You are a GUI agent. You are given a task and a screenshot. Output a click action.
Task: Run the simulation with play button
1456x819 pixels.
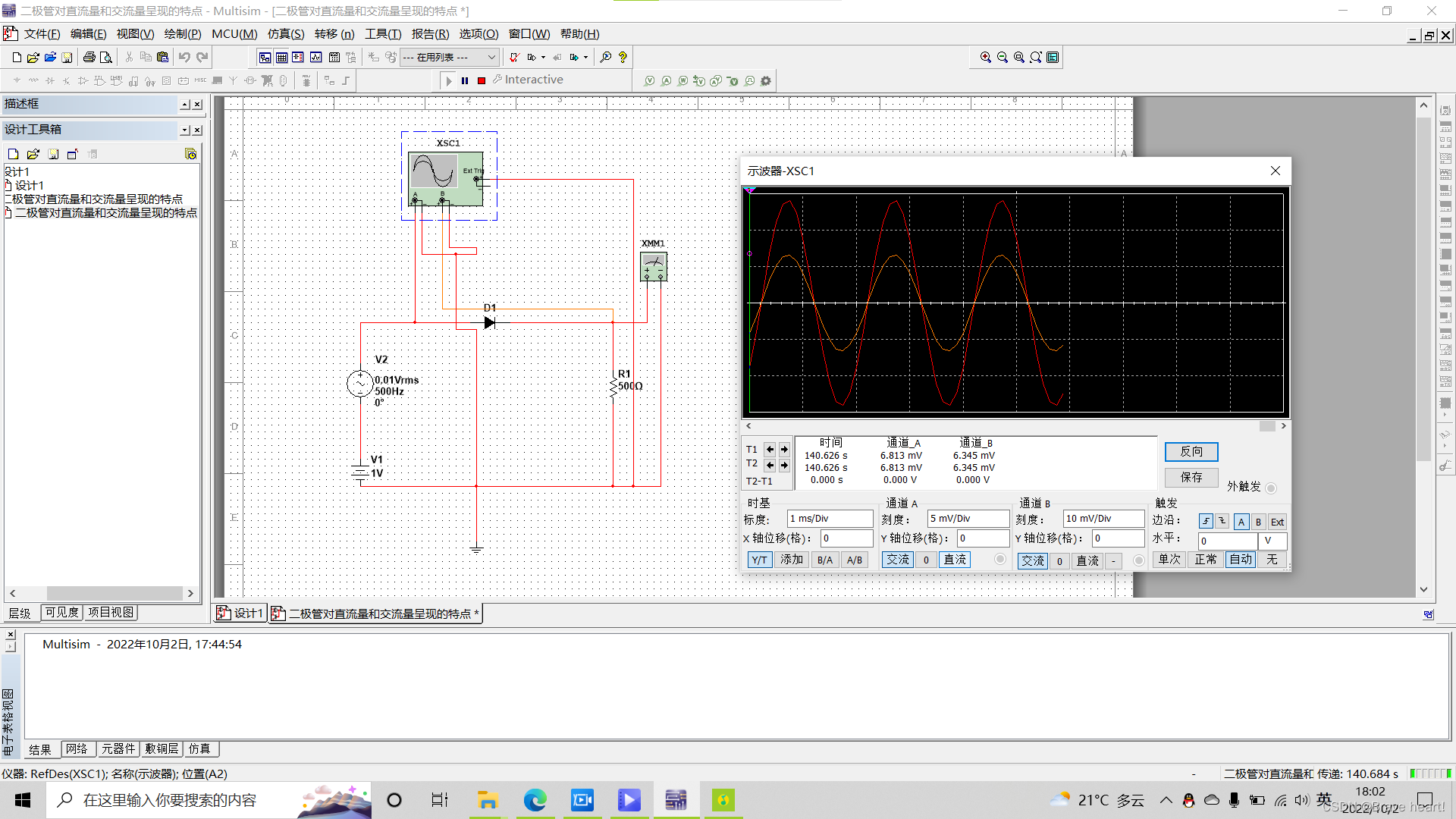point(449,80)
